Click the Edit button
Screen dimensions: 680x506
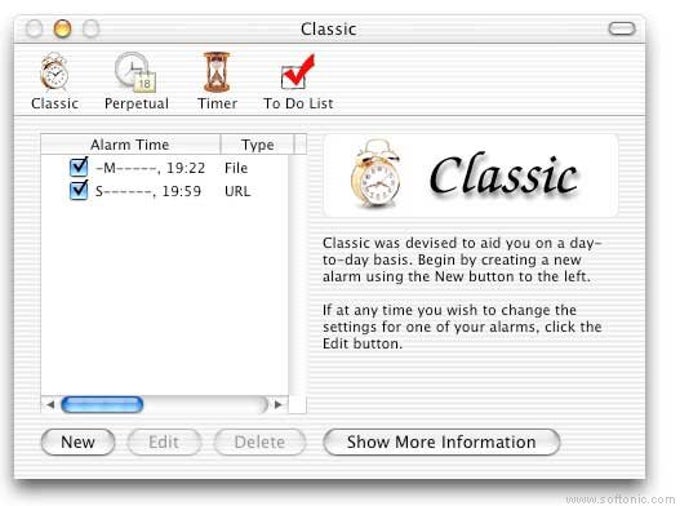pos(164,442)
